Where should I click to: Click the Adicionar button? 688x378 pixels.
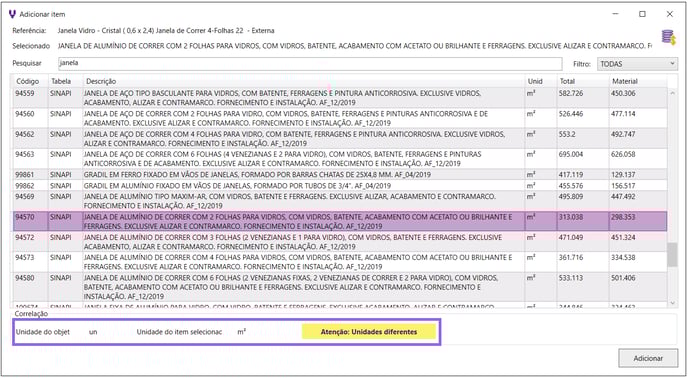pyautogui.click(x=648, y=358)
